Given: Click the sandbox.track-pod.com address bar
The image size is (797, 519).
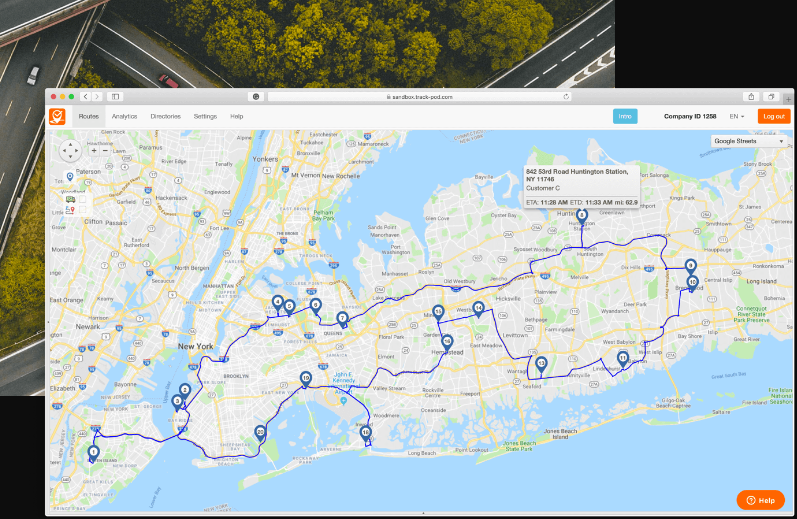Looking at the screenshot, I should (419, 97).
